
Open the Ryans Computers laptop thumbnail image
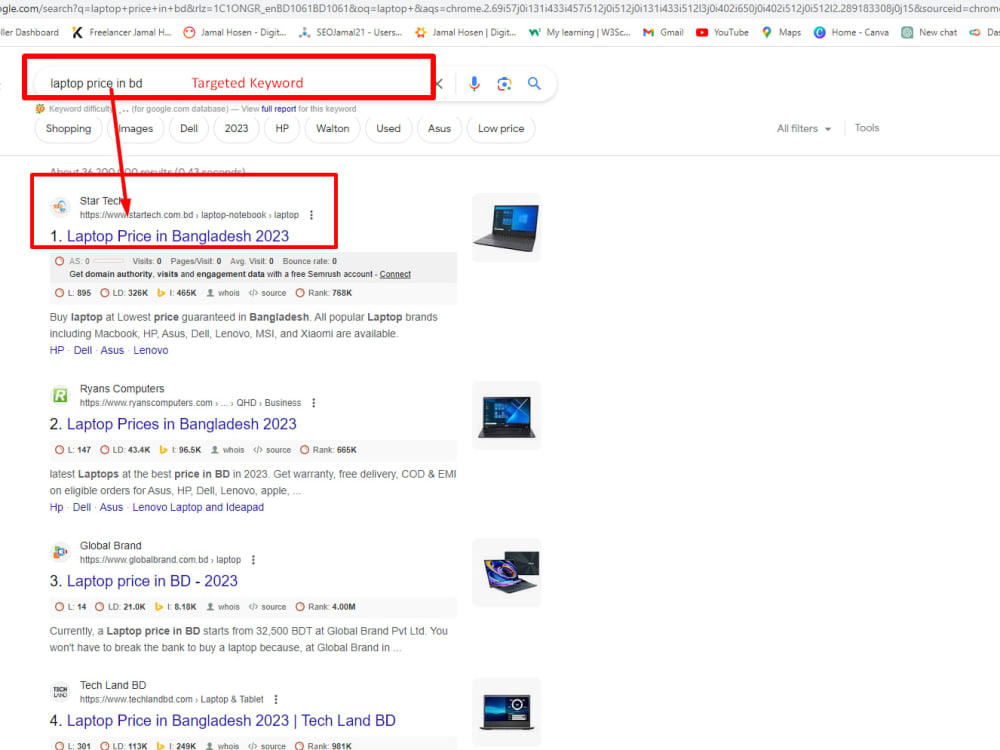[506, 416]
